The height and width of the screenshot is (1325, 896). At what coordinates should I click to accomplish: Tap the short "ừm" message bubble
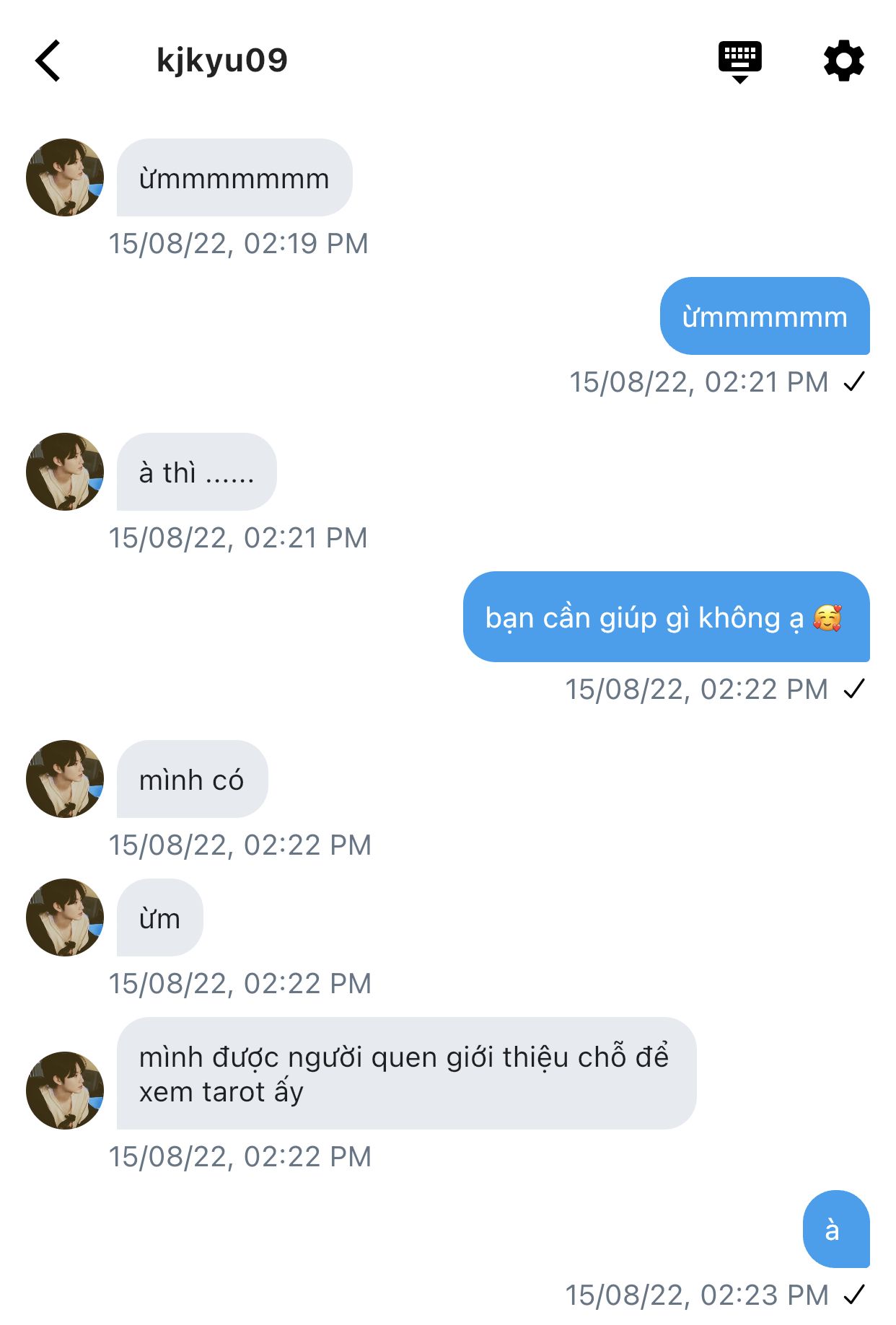[x=159, y=918]
